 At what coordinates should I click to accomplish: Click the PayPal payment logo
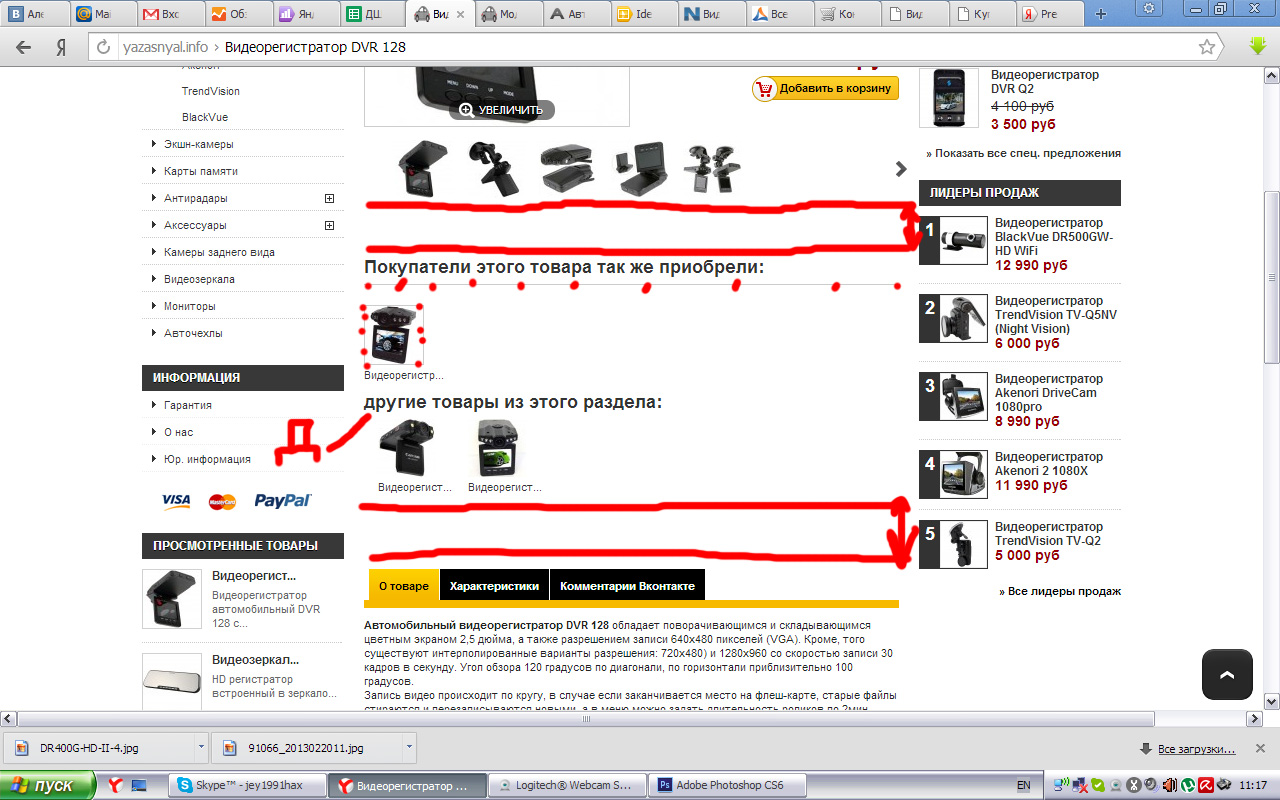coord(283,500)
